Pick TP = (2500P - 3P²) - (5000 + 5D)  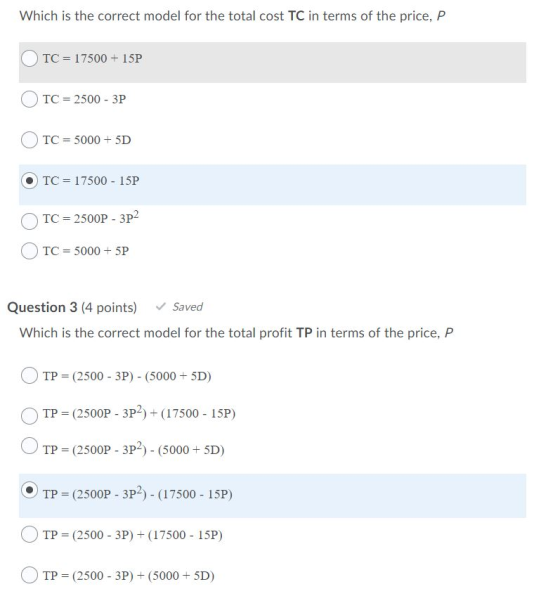click(29, 446)
